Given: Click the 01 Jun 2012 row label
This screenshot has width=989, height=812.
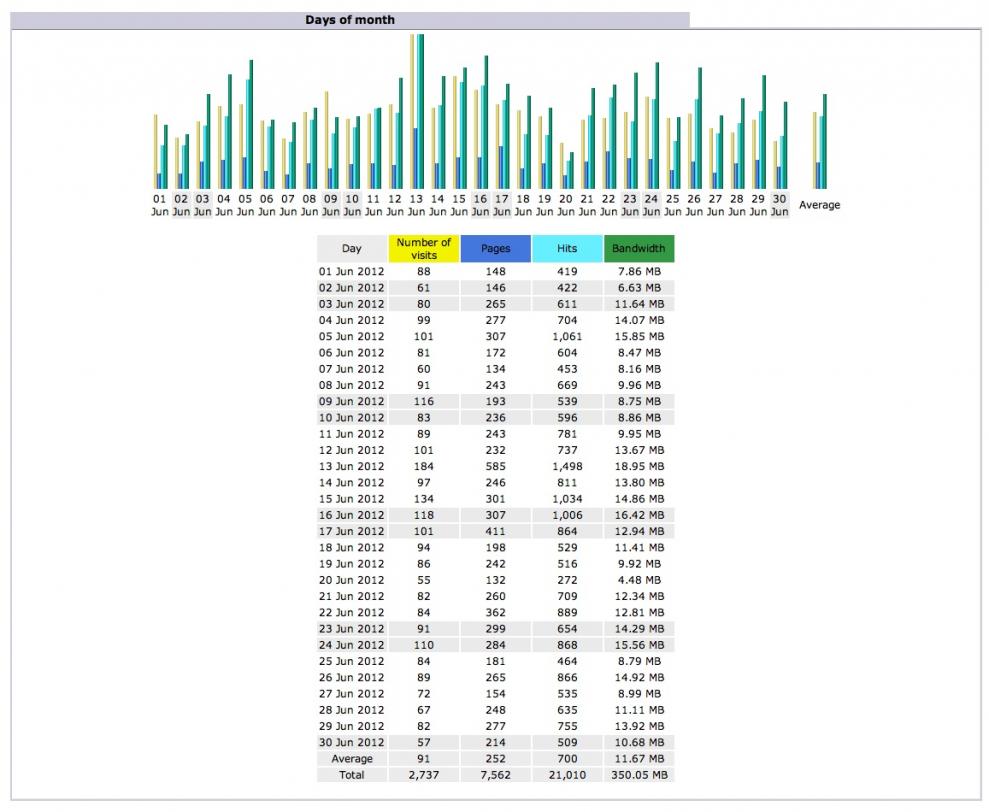Looking at the screenshot, I should pos(351,271).
